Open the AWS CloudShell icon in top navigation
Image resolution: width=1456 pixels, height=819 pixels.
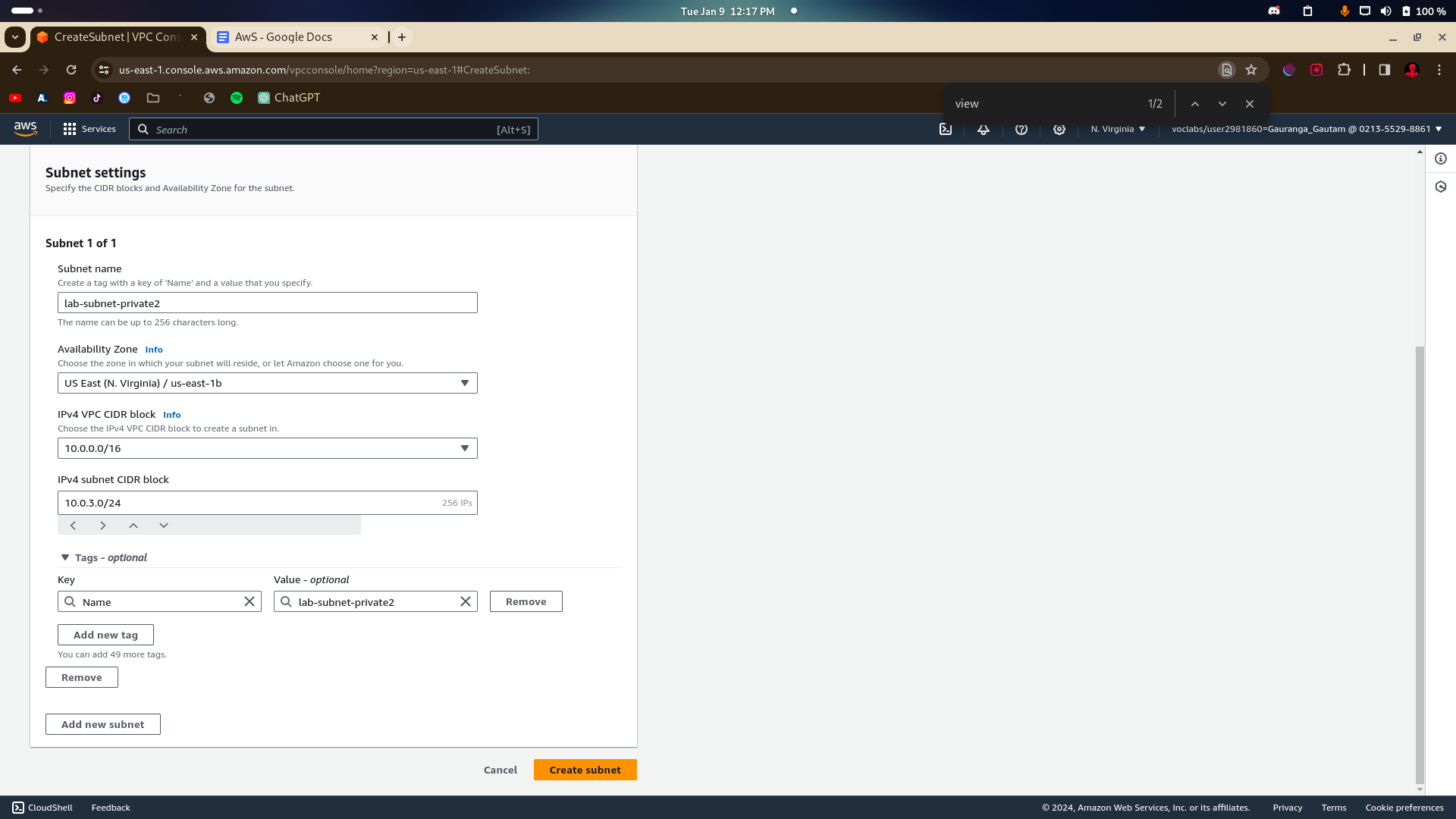(946, 129)
